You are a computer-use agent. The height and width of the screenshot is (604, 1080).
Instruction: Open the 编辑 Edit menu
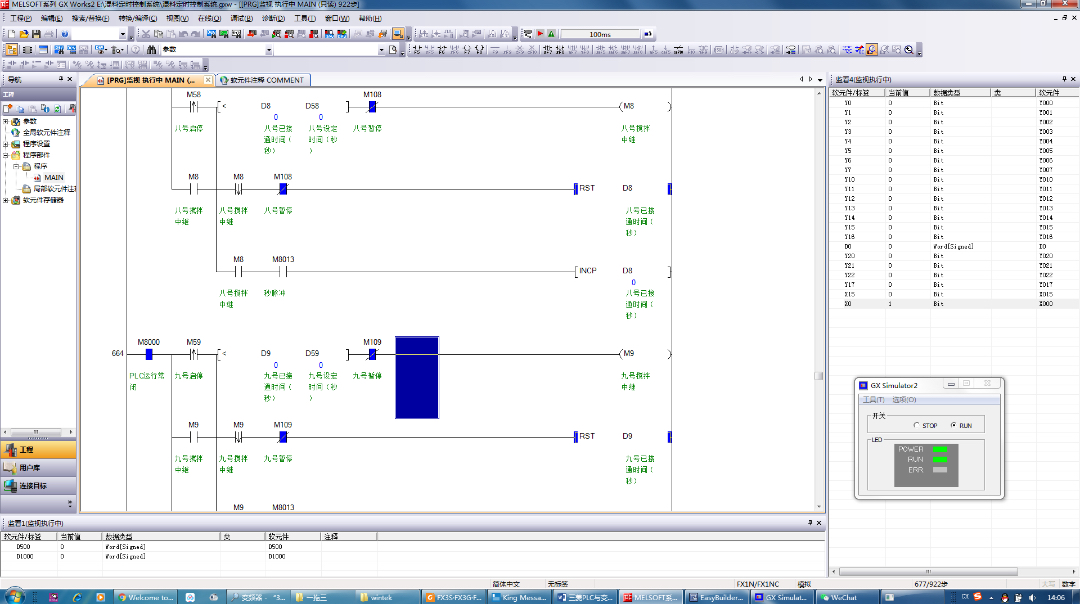(52, 19)
